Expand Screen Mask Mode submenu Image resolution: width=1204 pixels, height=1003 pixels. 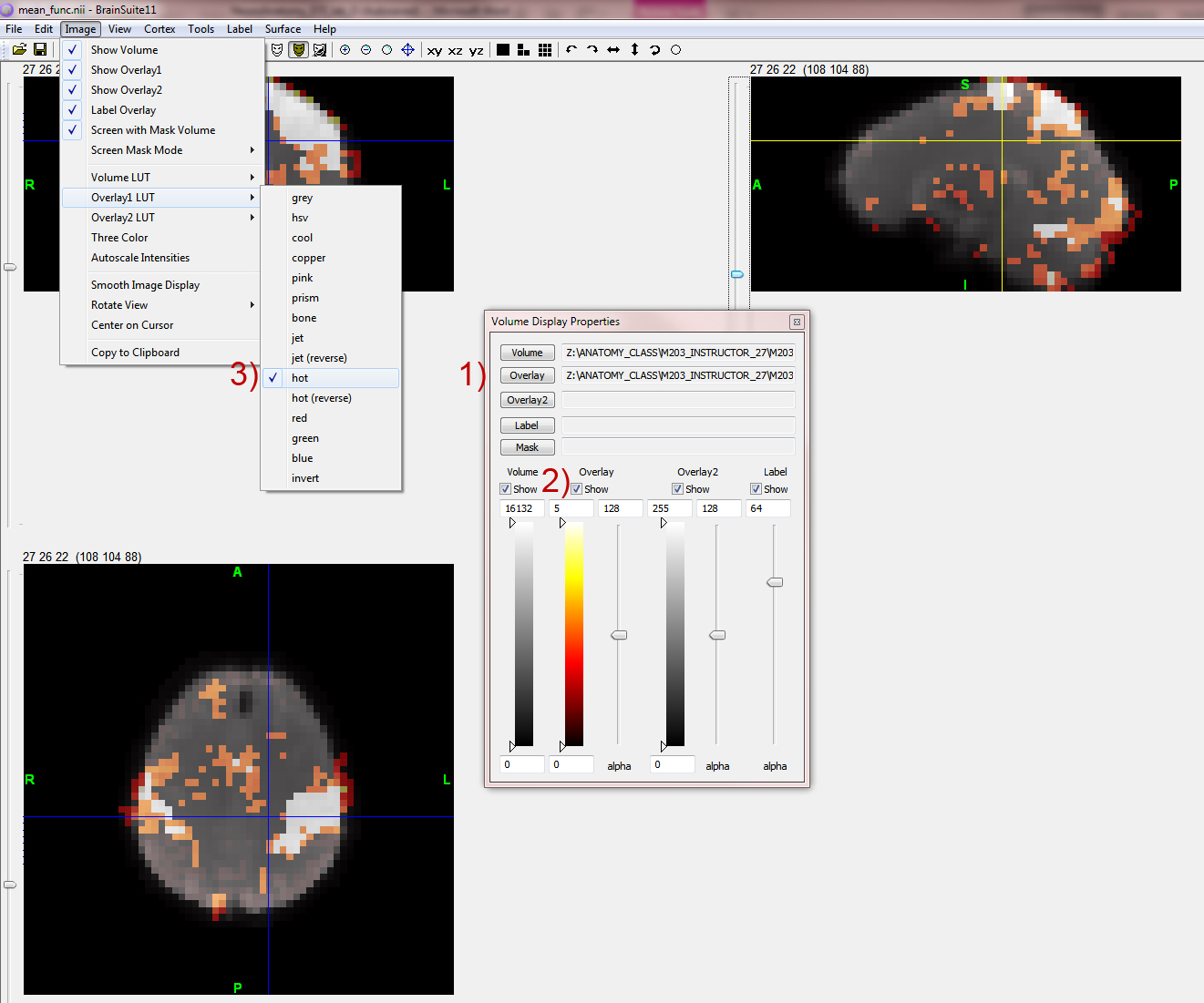pyautogui.click(x=162, y=150)
